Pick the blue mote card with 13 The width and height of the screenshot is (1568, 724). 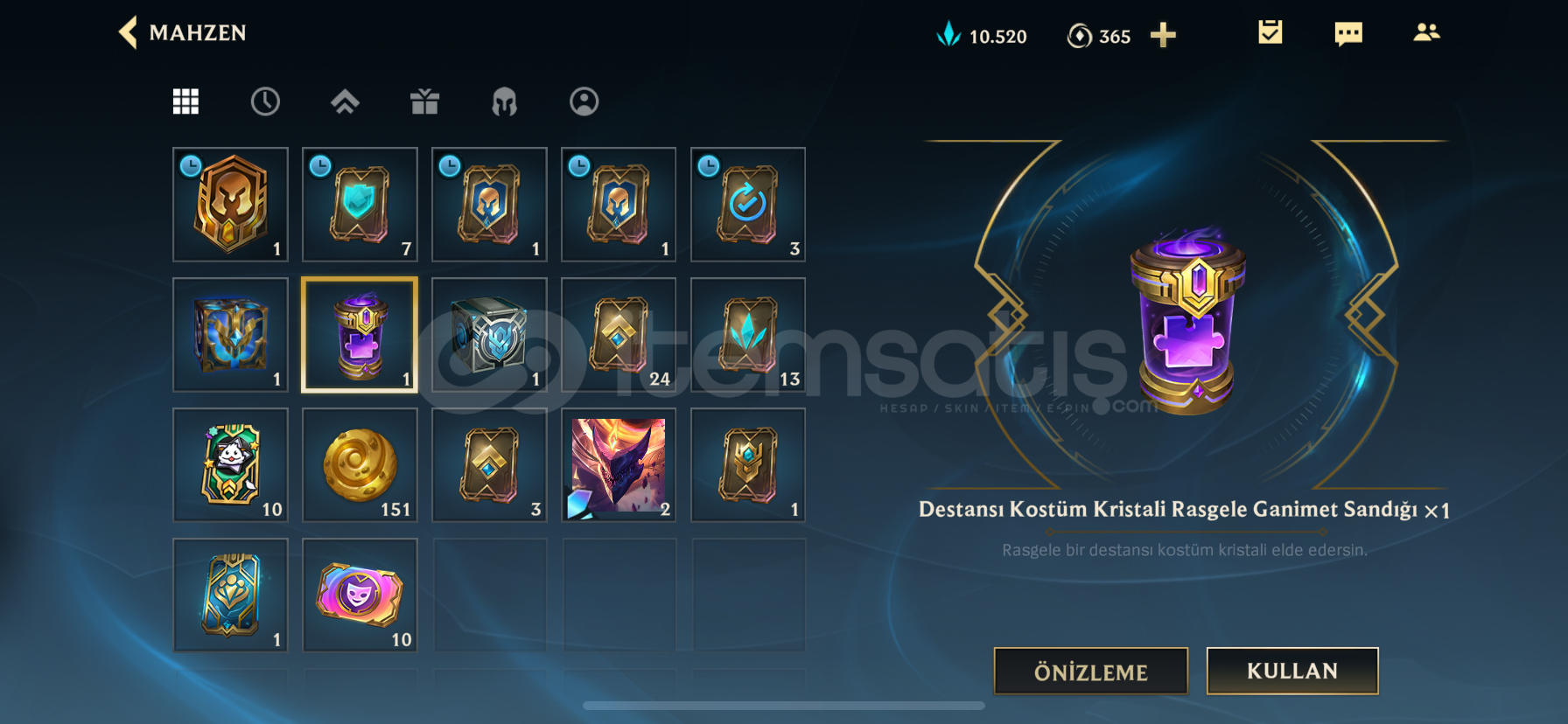point(748,335)
